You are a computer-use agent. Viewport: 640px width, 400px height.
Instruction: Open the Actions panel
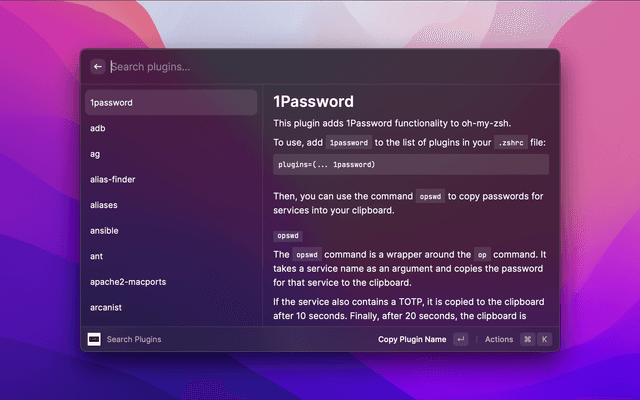498,339
